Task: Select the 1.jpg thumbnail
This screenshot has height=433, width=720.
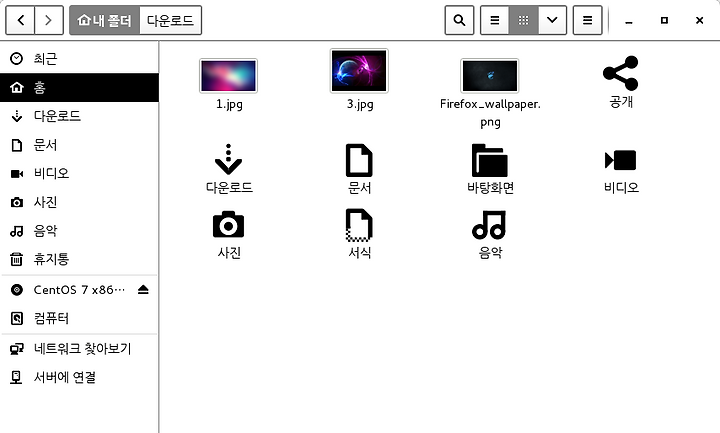Action: pyautogui.click(x=228, y=76)
